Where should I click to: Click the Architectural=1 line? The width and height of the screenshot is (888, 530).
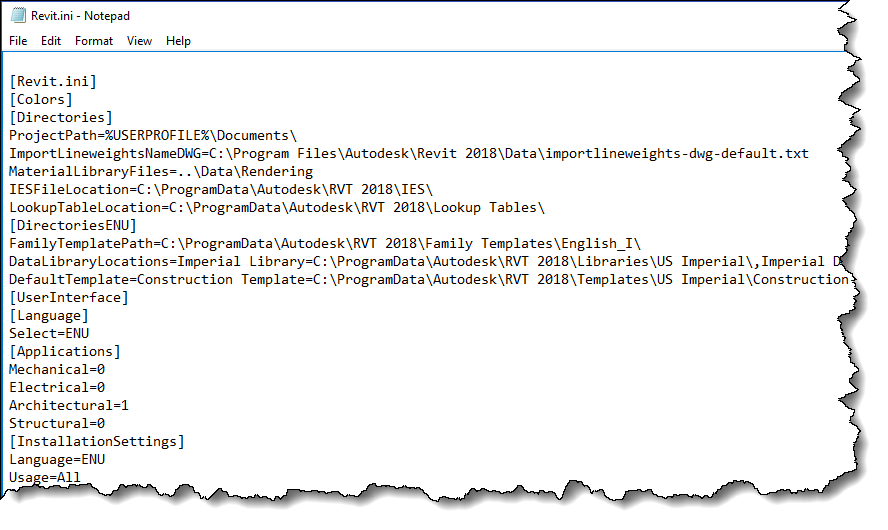pos(69,406)
